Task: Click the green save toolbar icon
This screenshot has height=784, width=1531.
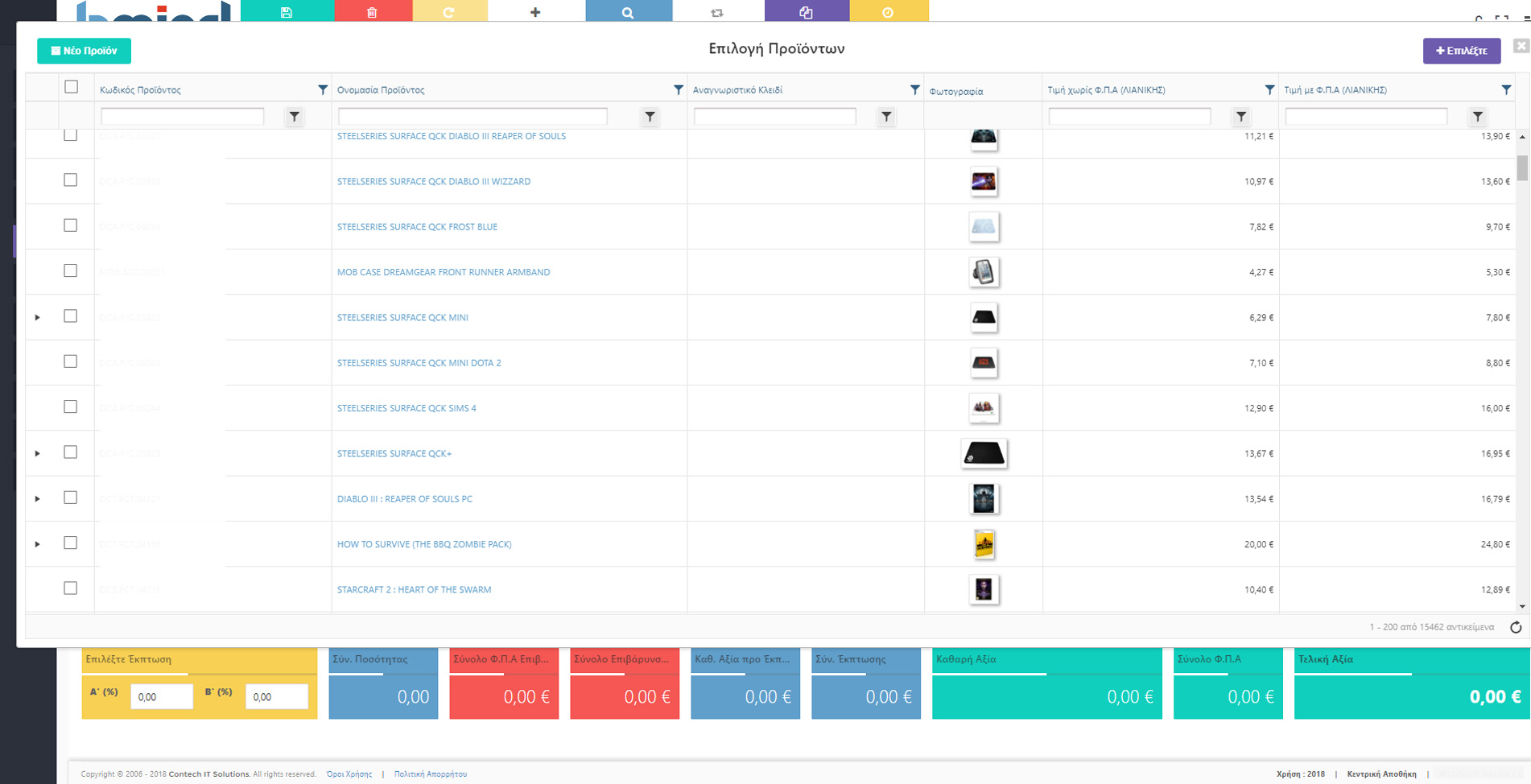Action: point(287,11)
